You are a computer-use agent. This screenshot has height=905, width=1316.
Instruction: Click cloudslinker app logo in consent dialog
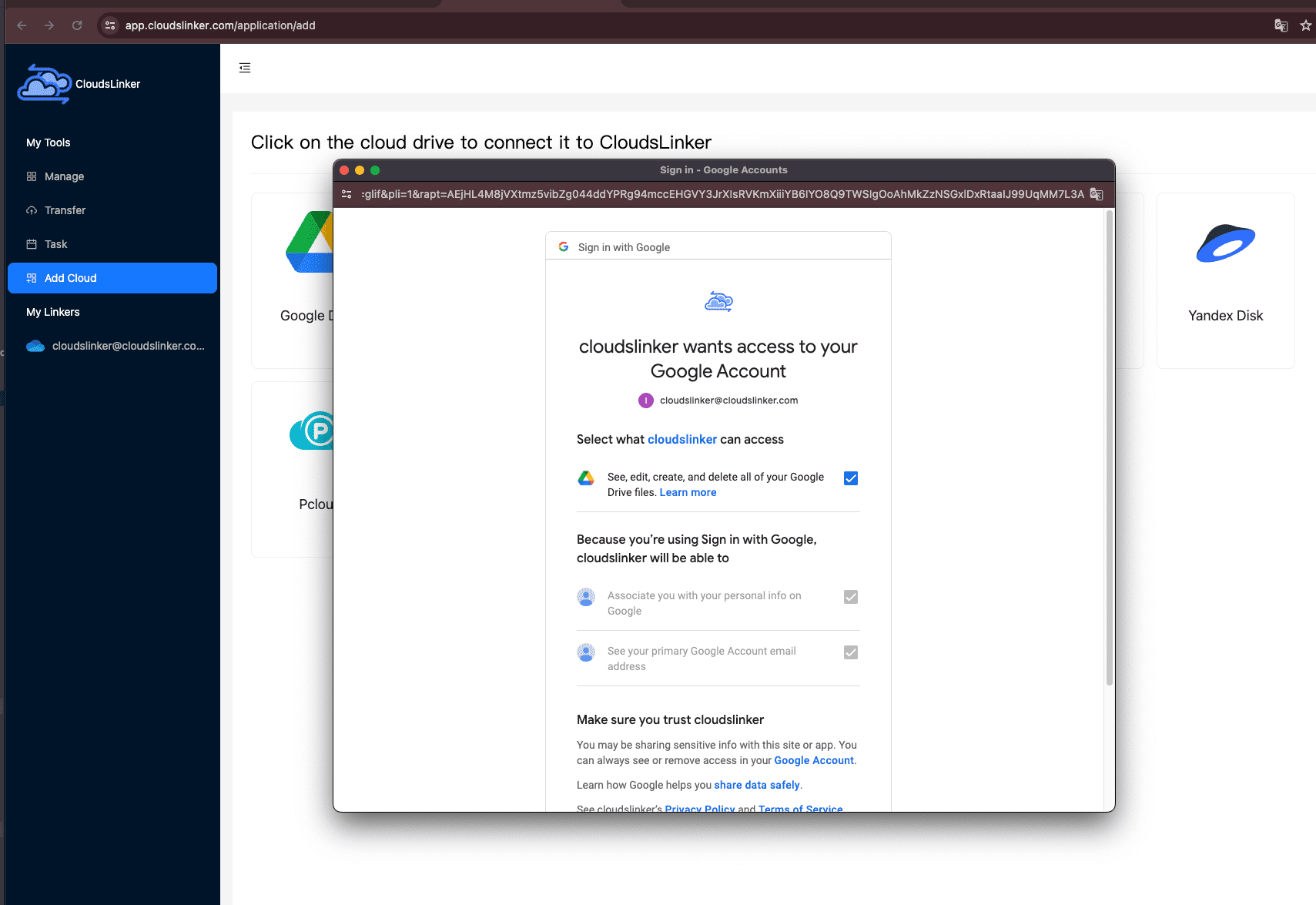(718, 302)
